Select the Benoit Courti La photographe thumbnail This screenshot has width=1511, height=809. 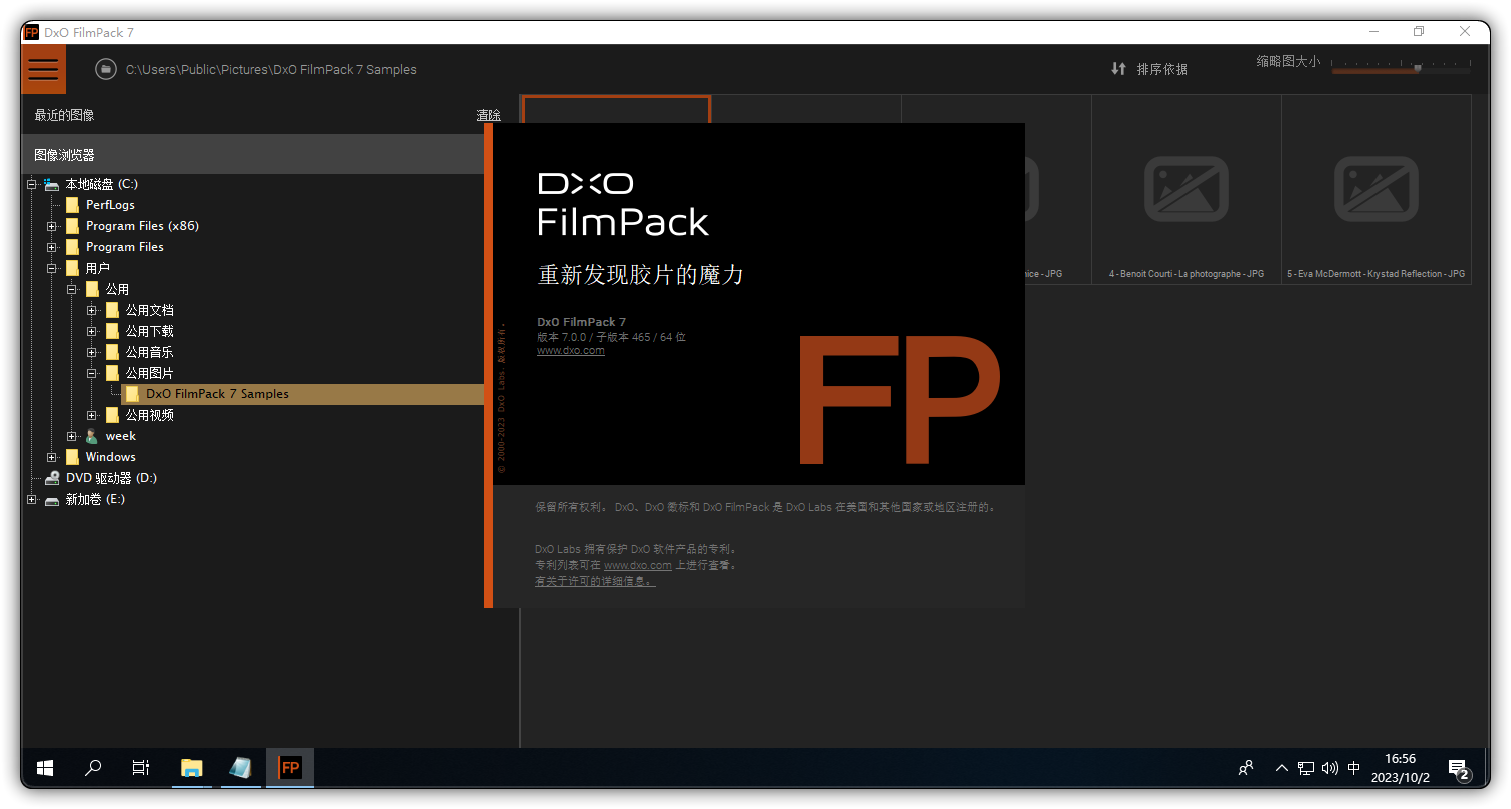pos(1186,189)
